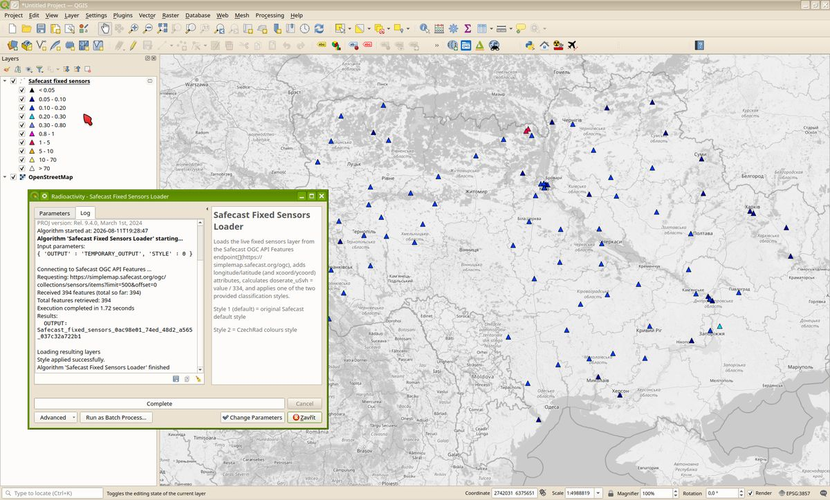Image resolution: width=830 pixels, height=500 pixels.
Task: Show the statistical summary sigma icon
Action: click(x=467, y=29)
